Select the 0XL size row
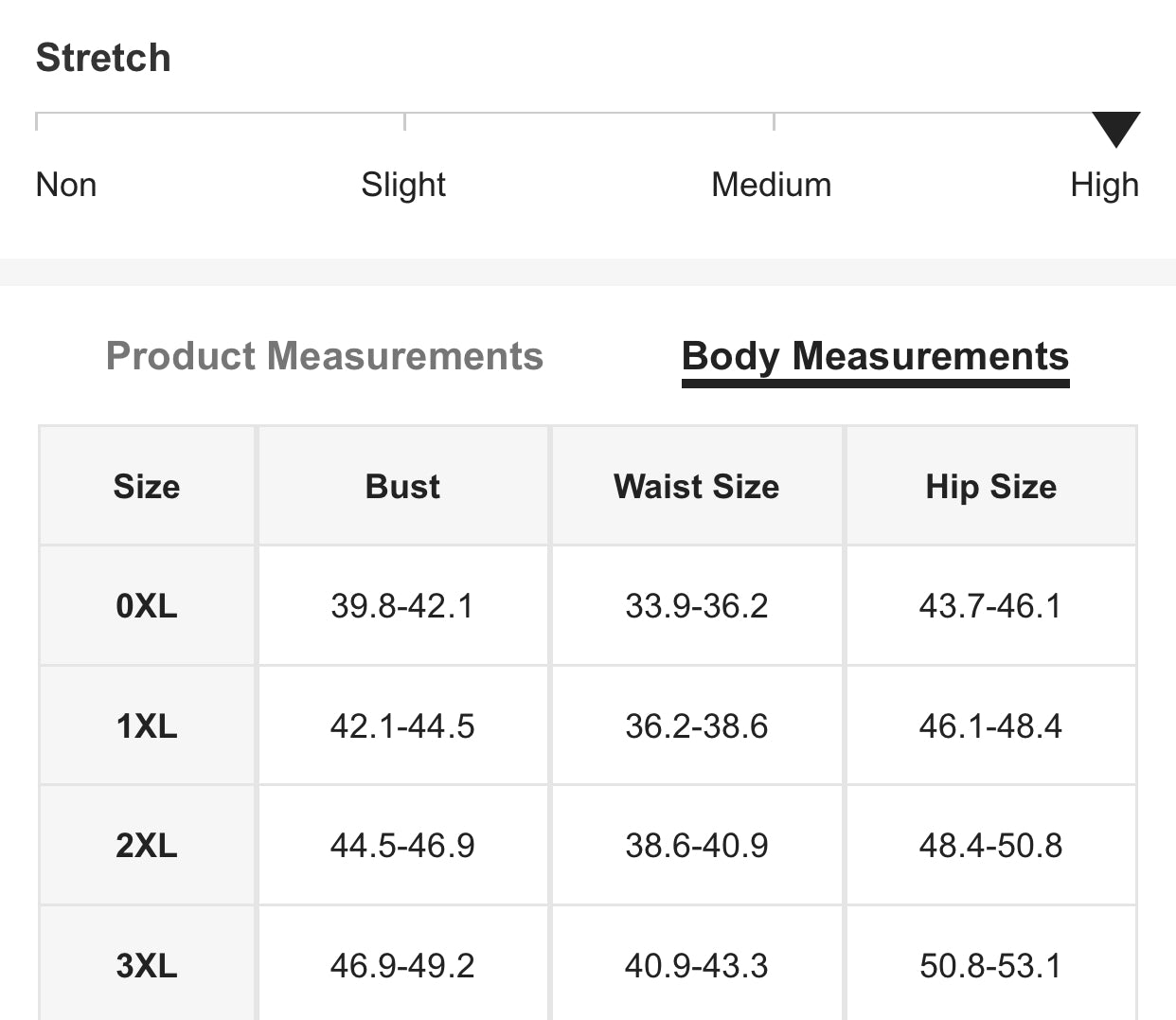The image size is (1176, 1020). [147, 606]
